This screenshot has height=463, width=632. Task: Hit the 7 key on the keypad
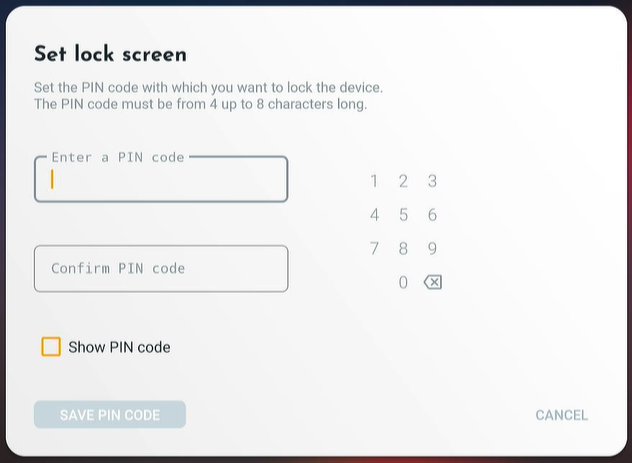374,249
